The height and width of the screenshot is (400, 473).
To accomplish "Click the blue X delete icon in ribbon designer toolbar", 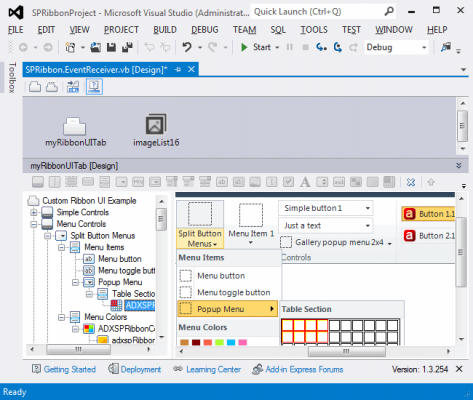I will (x=411, y=182).
